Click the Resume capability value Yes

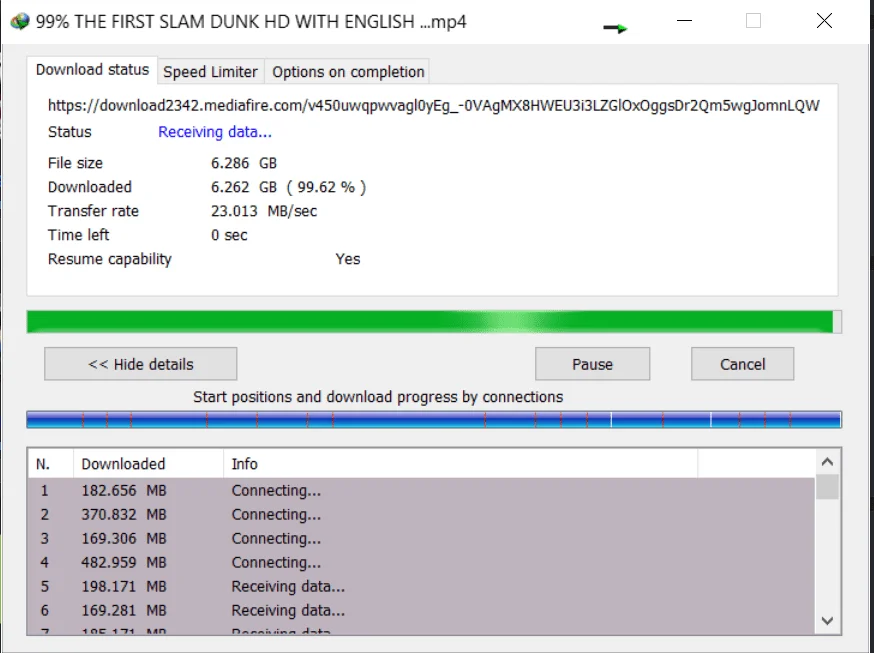348,259
